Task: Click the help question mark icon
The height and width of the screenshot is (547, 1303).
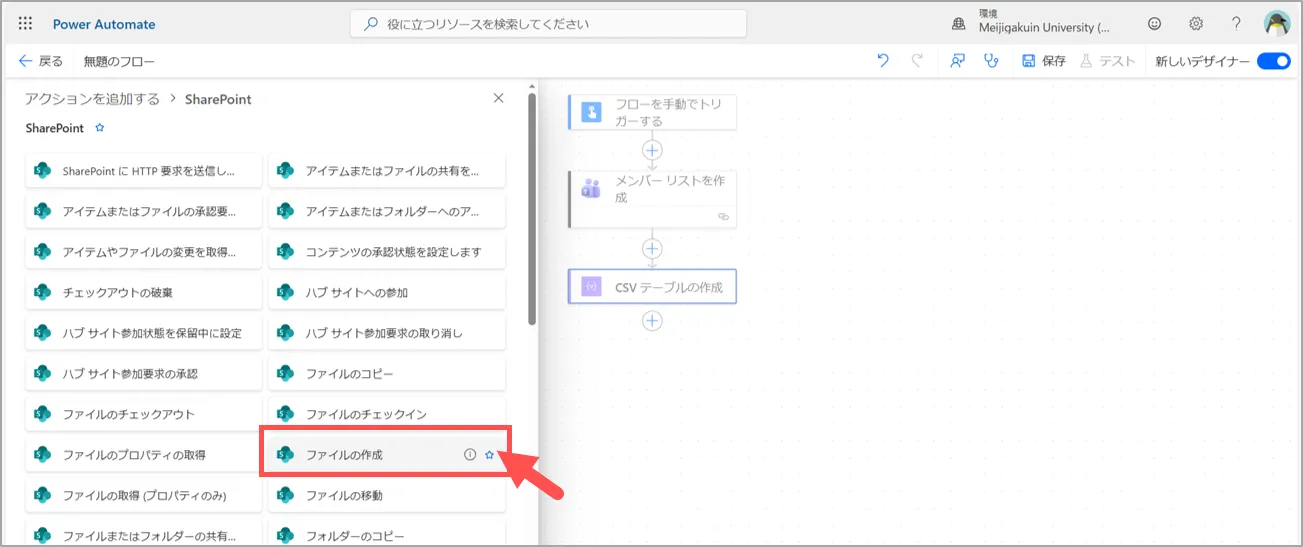Action: tap(1236, 24)
